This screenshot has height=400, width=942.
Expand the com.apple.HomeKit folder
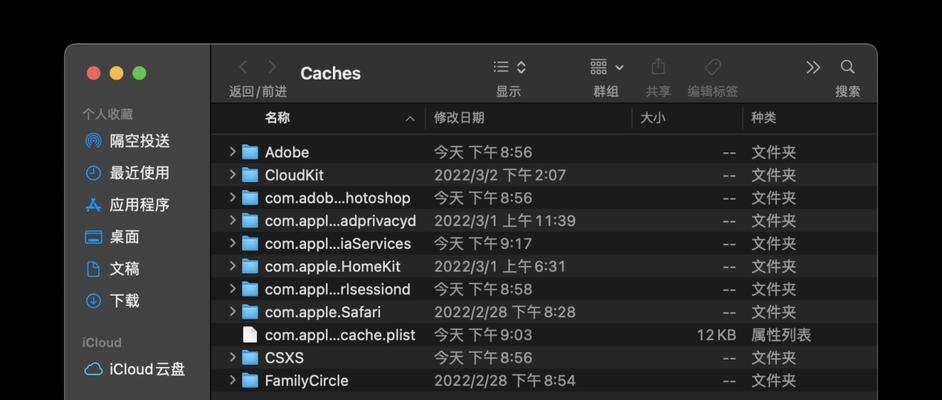pyautogui.click(x=232, y=266)
